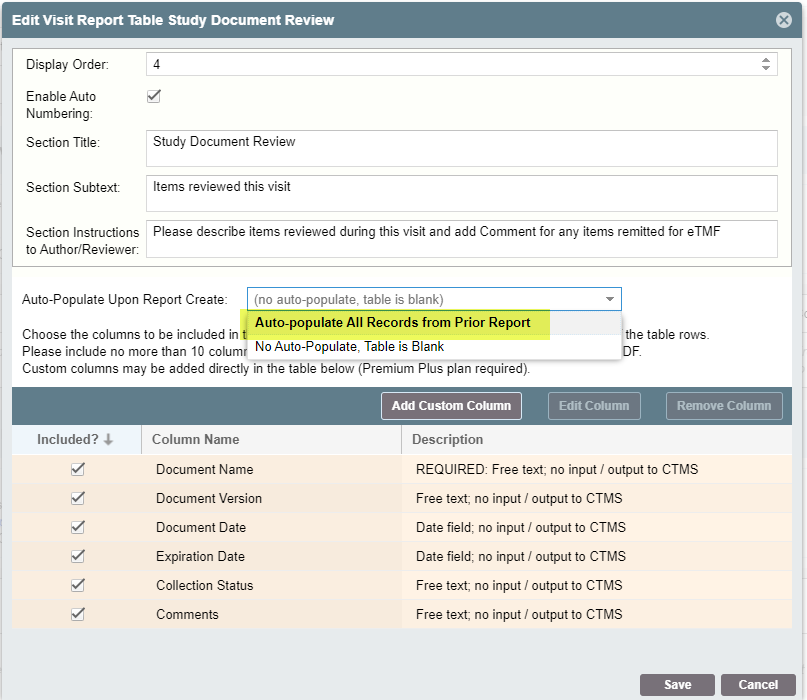Select Auto-populate All Records from Prior Report
Image resolution: width=807 pixels, height=700 pixels.
click(x=392, y=323)
